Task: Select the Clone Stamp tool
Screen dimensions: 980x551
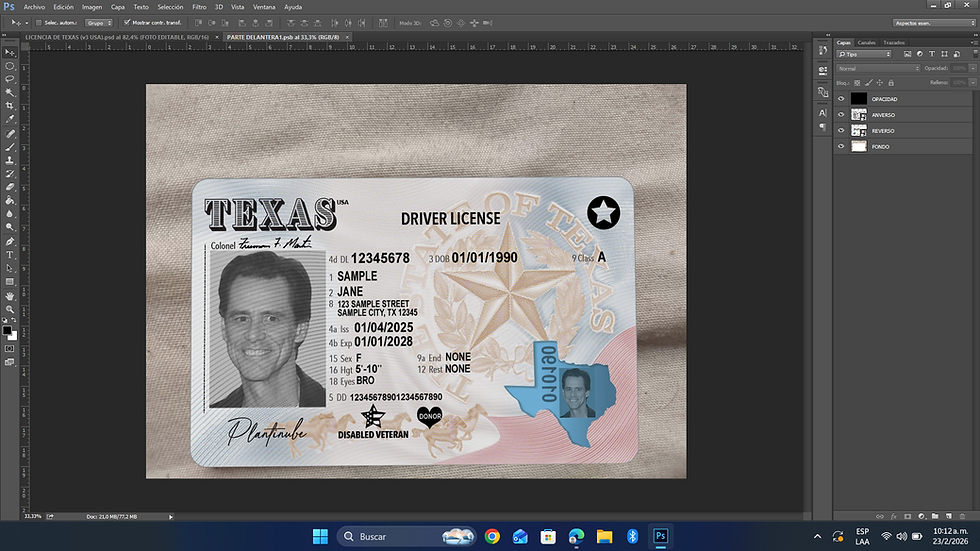Action: pyautogui.click(x=9, y=161)
